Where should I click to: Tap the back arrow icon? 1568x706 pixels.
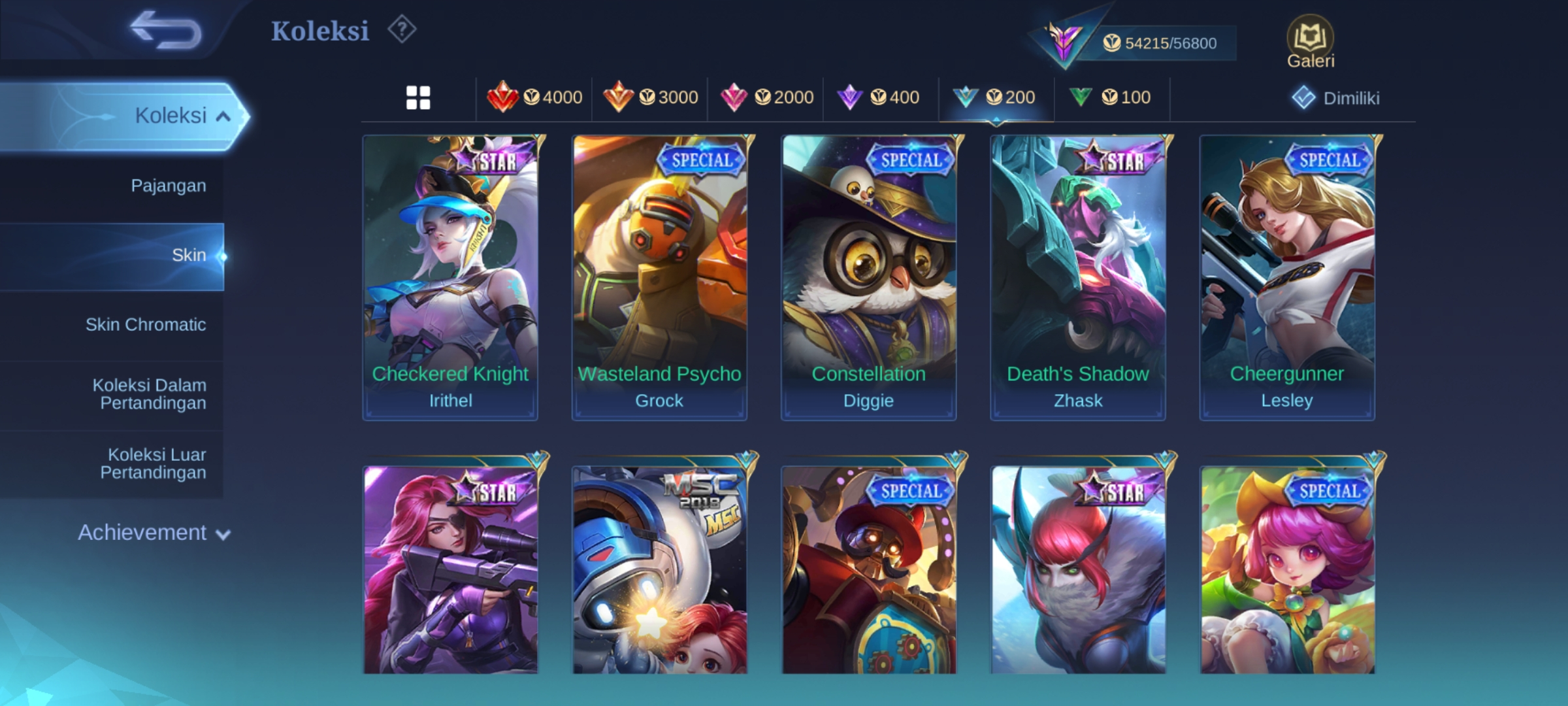(x=165, y=29)
